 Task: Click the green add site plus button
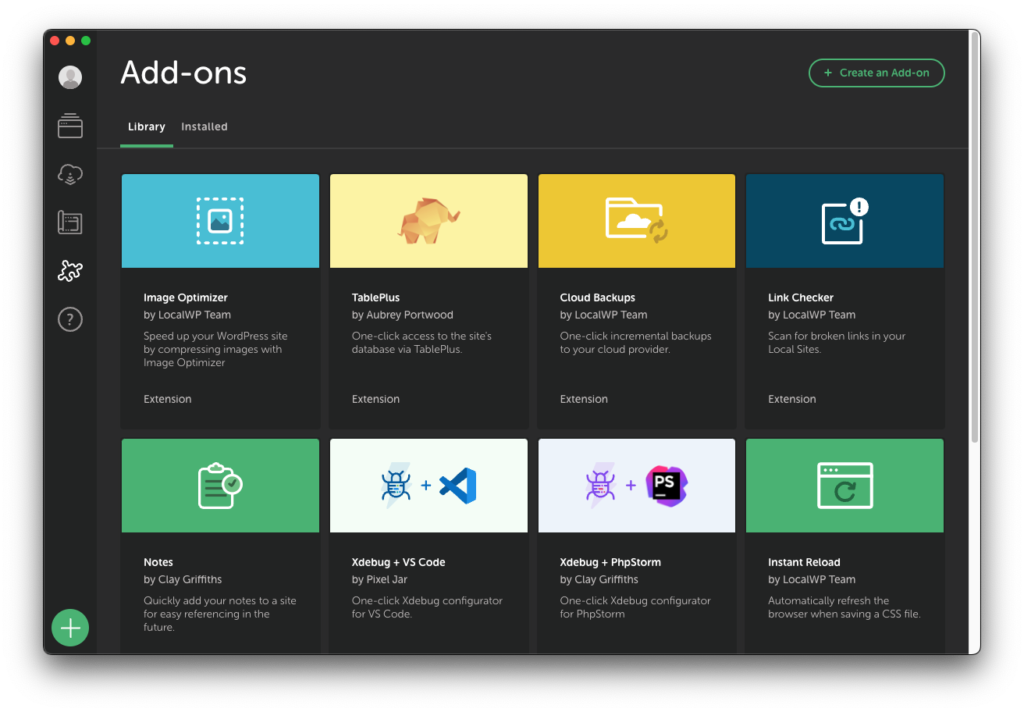[70, 628]
